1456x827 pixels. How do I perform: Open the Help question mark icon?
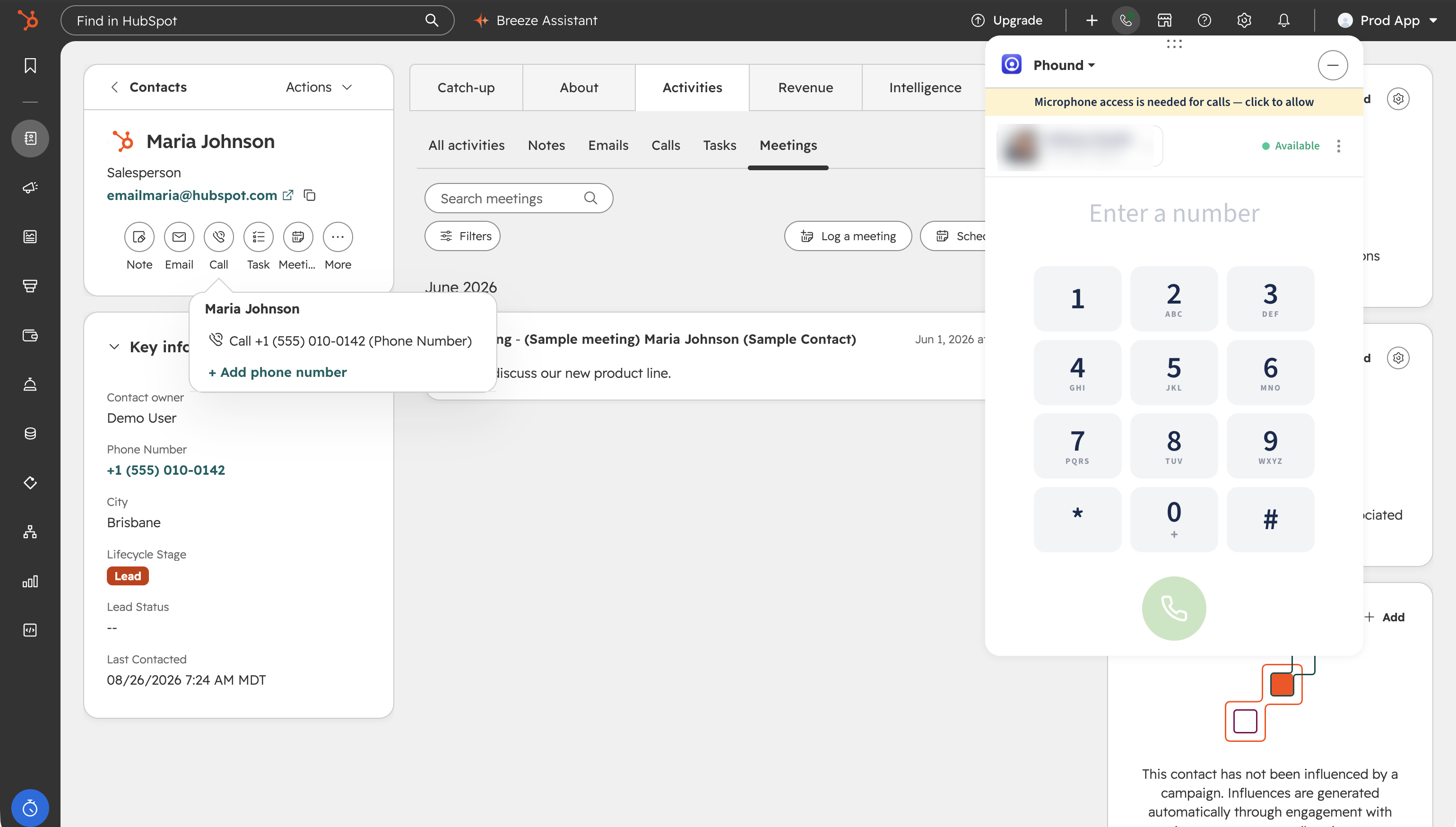click(1205, 20)
